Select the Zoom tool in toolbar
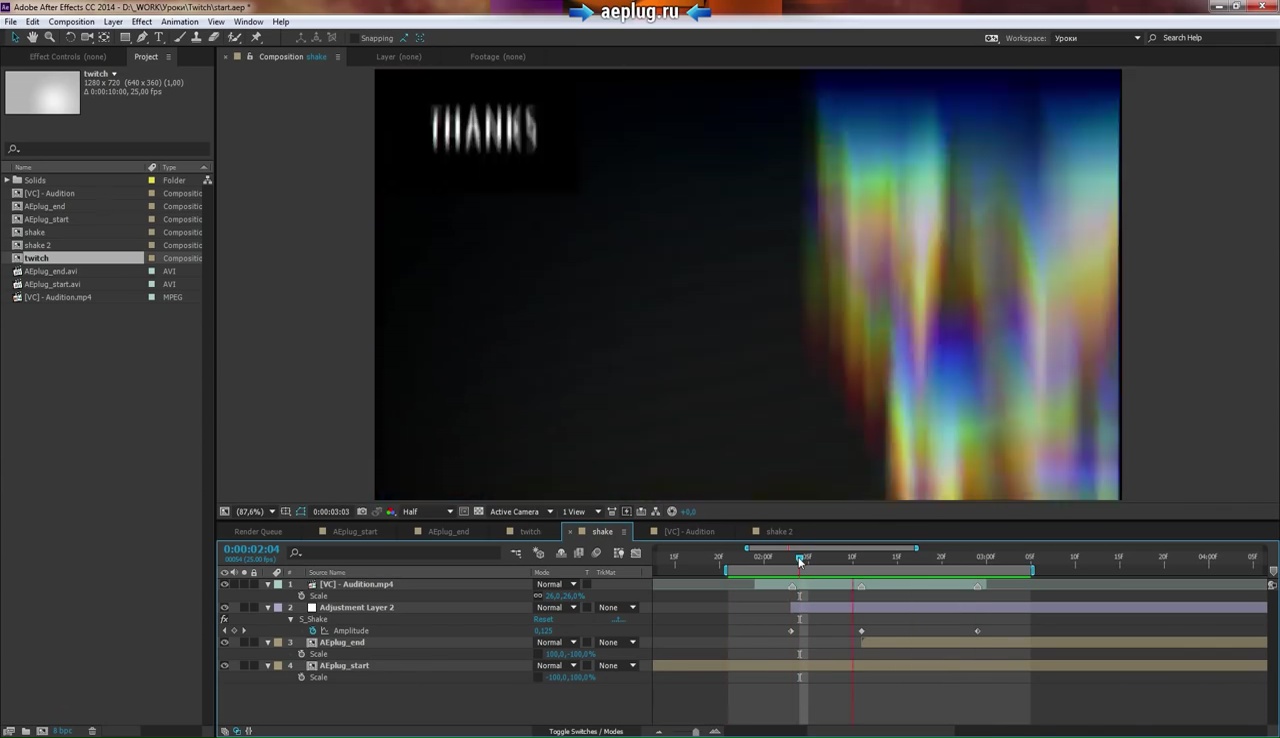Viewport: 1280px width, 738px height. pos(49,38)
